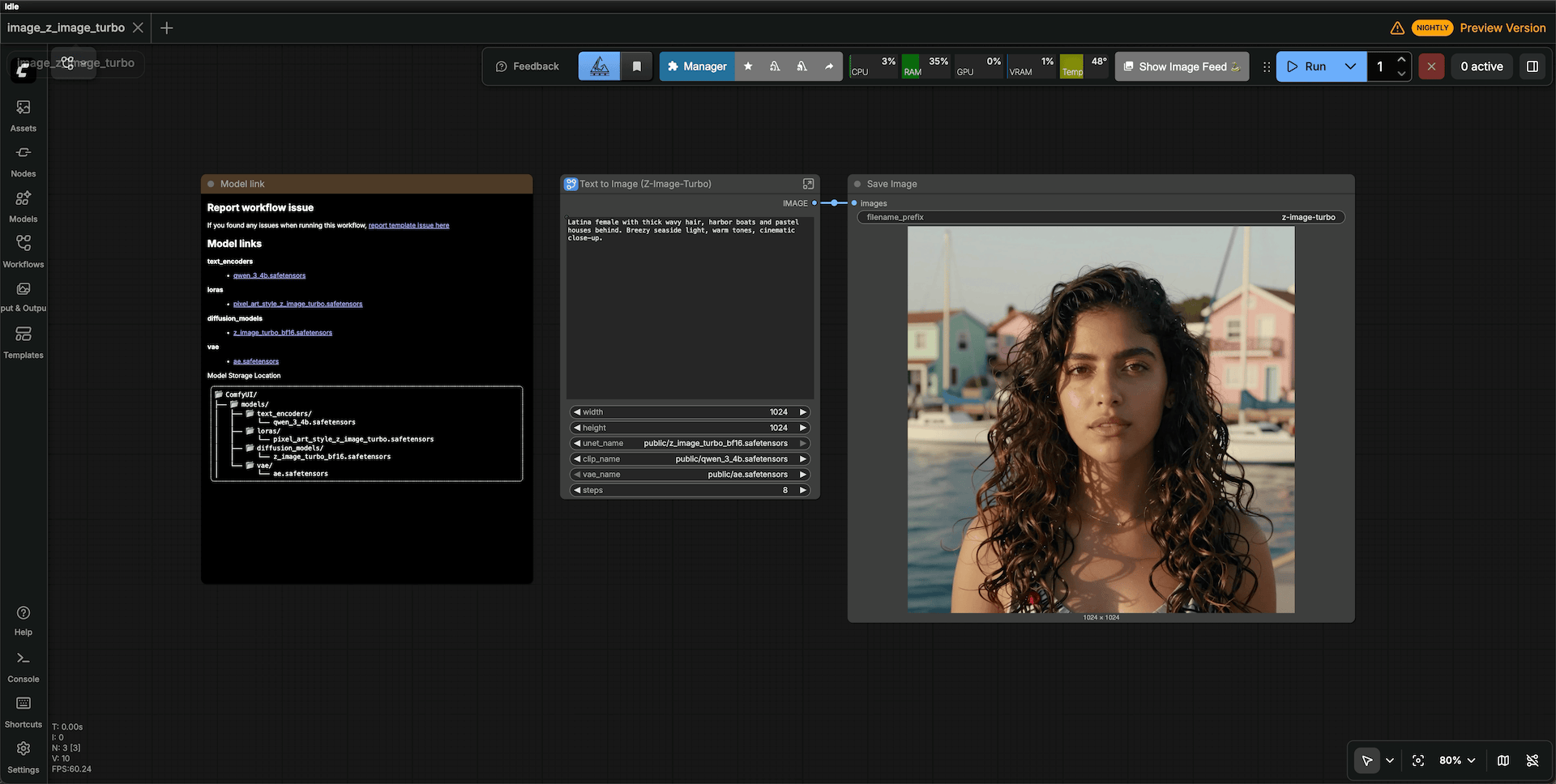Image resolution: width=1556 pixels, height=784 pixels.
Task: Open the qwen_3_4b.safetensors model link
Action: pyautogui.click(x=269, y=275)
